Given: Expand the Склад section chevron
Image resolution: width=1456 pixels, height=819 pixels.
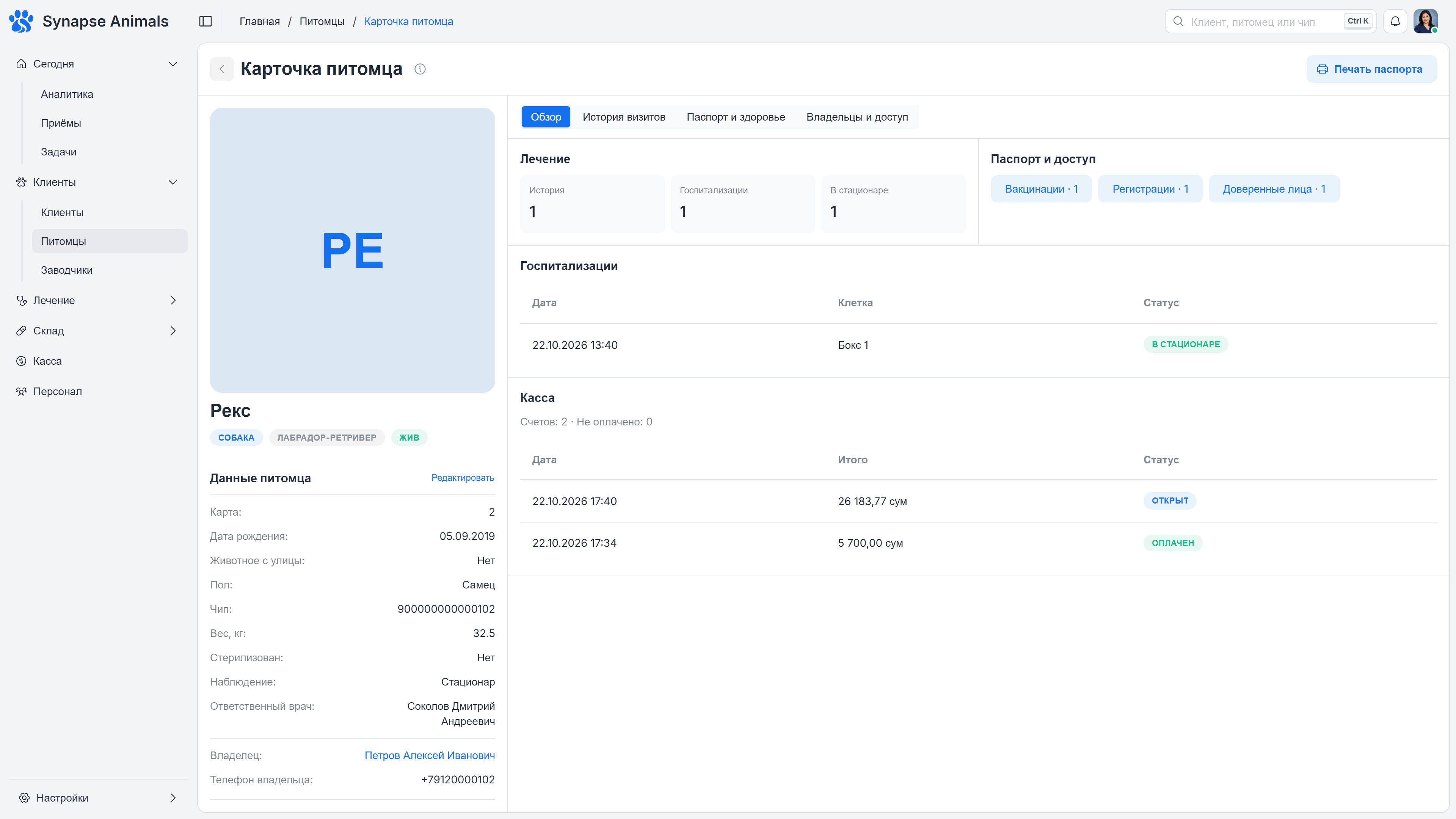Looking at the screenshot, I should [173, 331].
